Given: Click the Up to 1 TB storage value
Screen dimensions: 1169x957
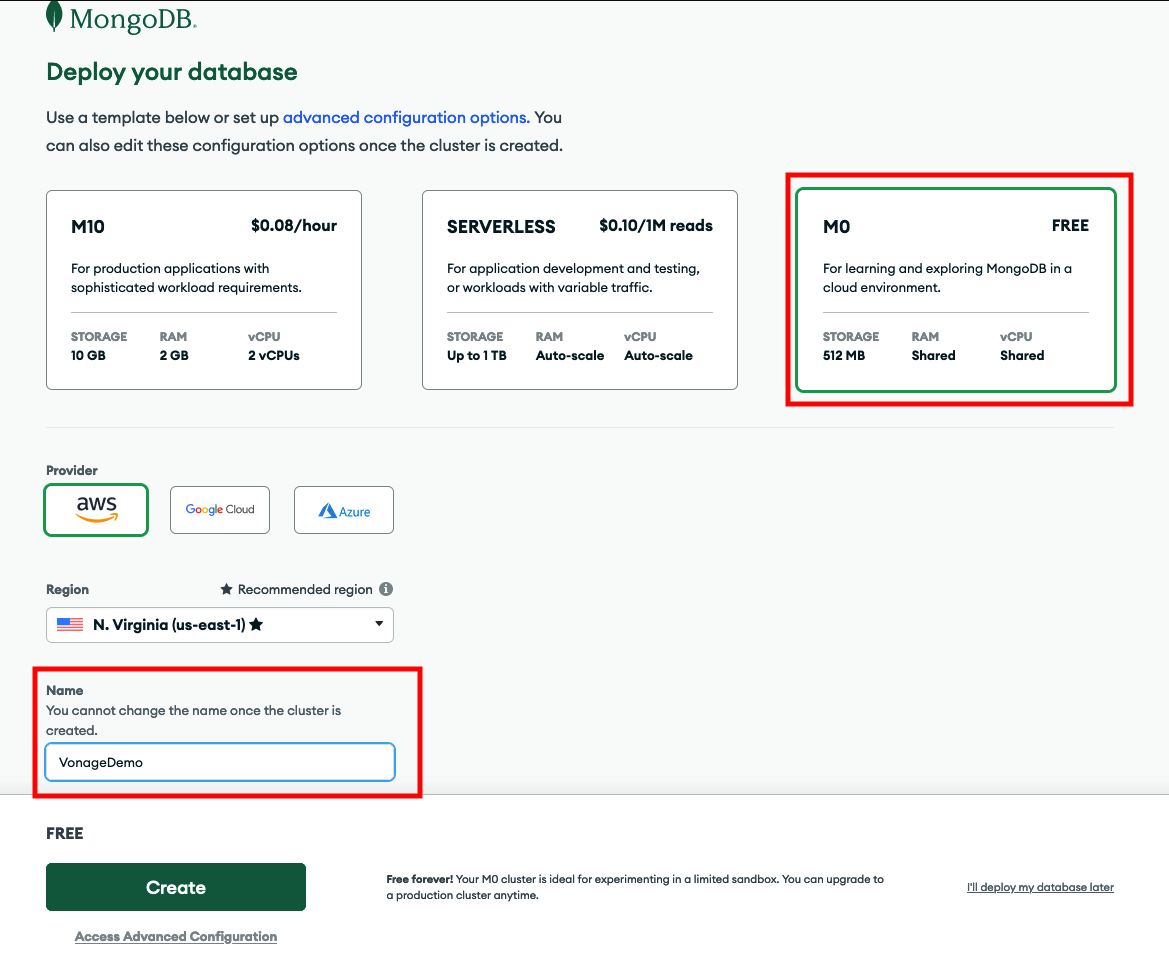Looking at the screenshot, I should pos(476,356).
